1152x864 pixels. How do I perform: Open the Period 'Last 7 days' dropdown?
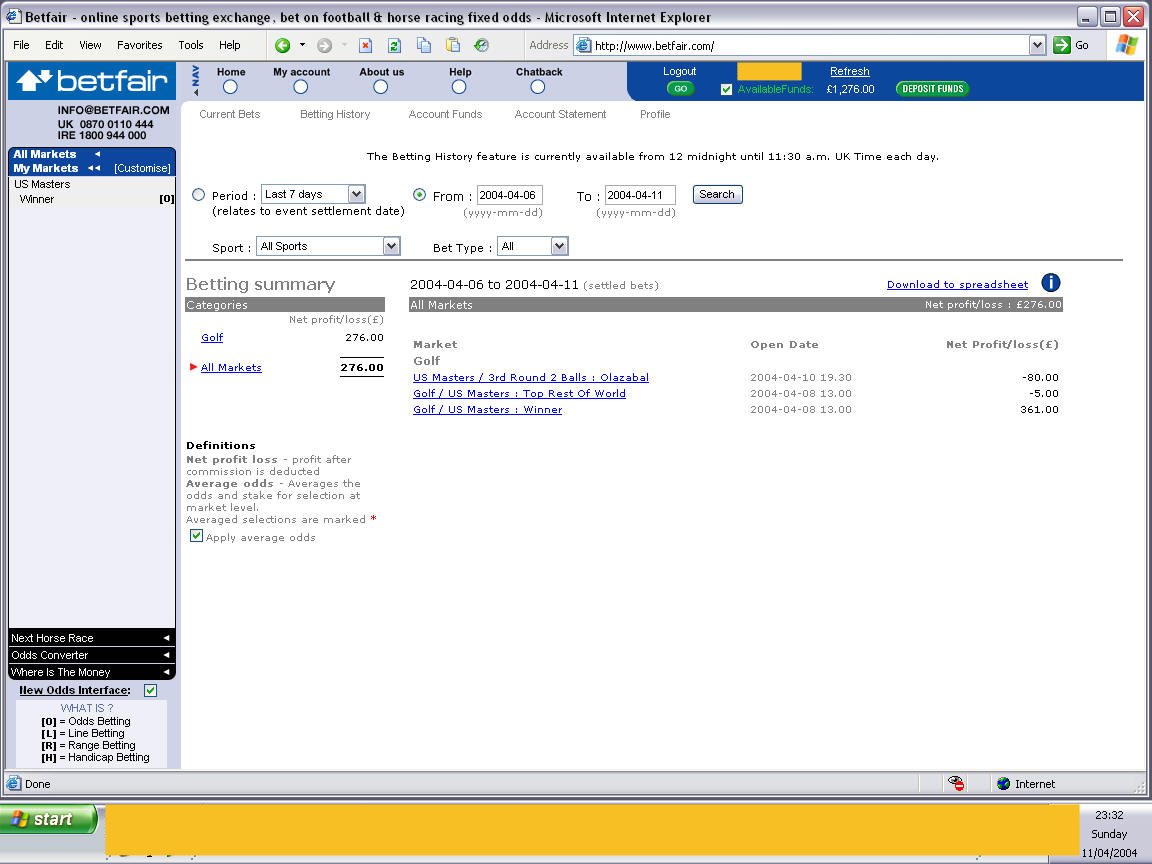tap(356, 194)
